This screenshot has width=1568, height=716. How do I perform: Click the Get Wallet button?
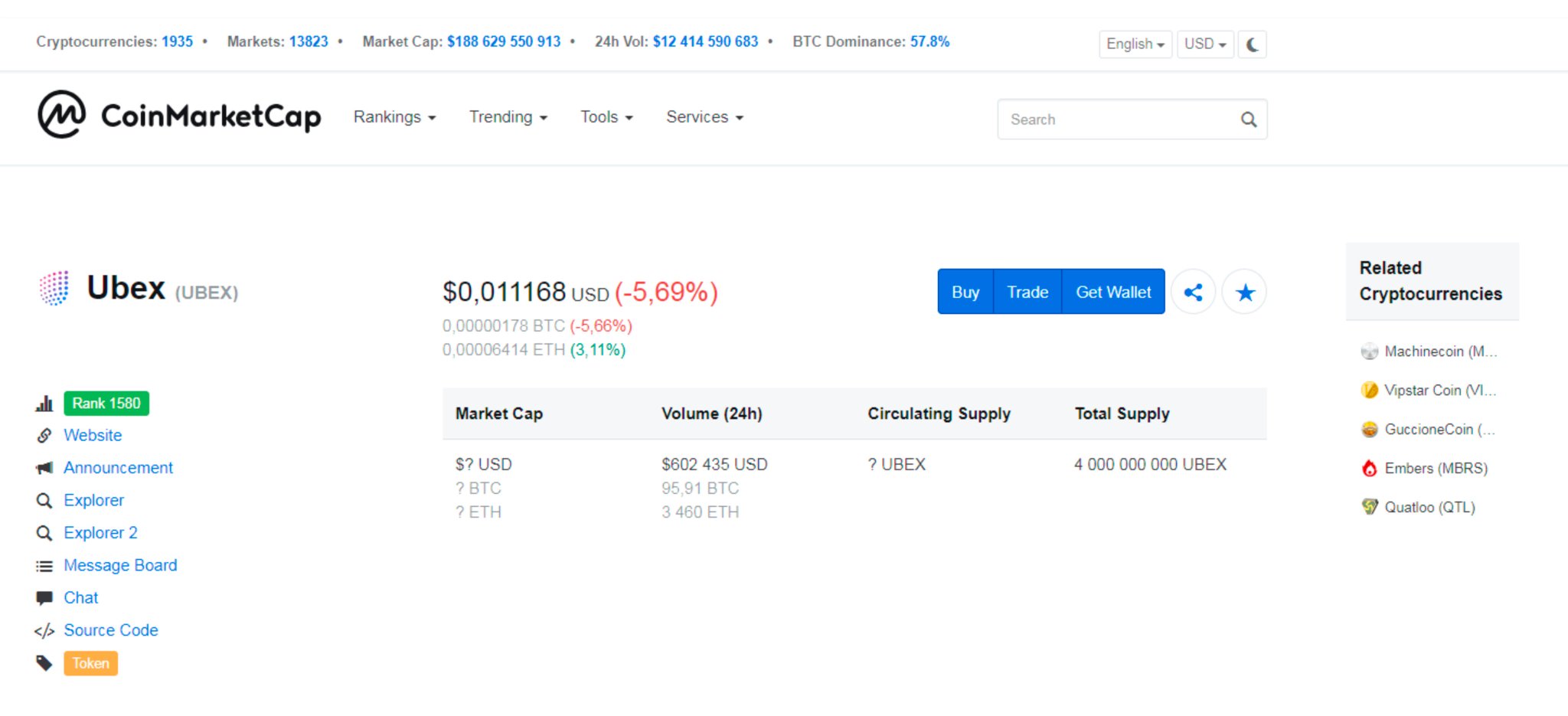[x=1113, y=292]
